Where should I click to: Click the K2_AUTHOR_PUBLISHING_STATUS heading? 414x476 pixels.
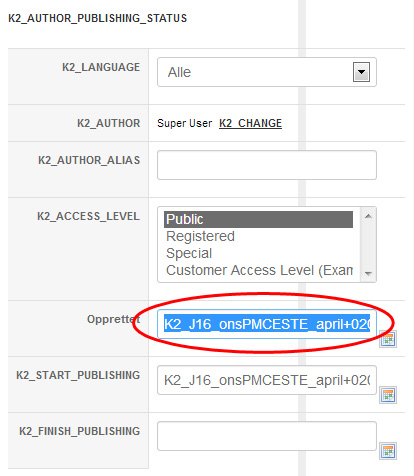point(98,18)
